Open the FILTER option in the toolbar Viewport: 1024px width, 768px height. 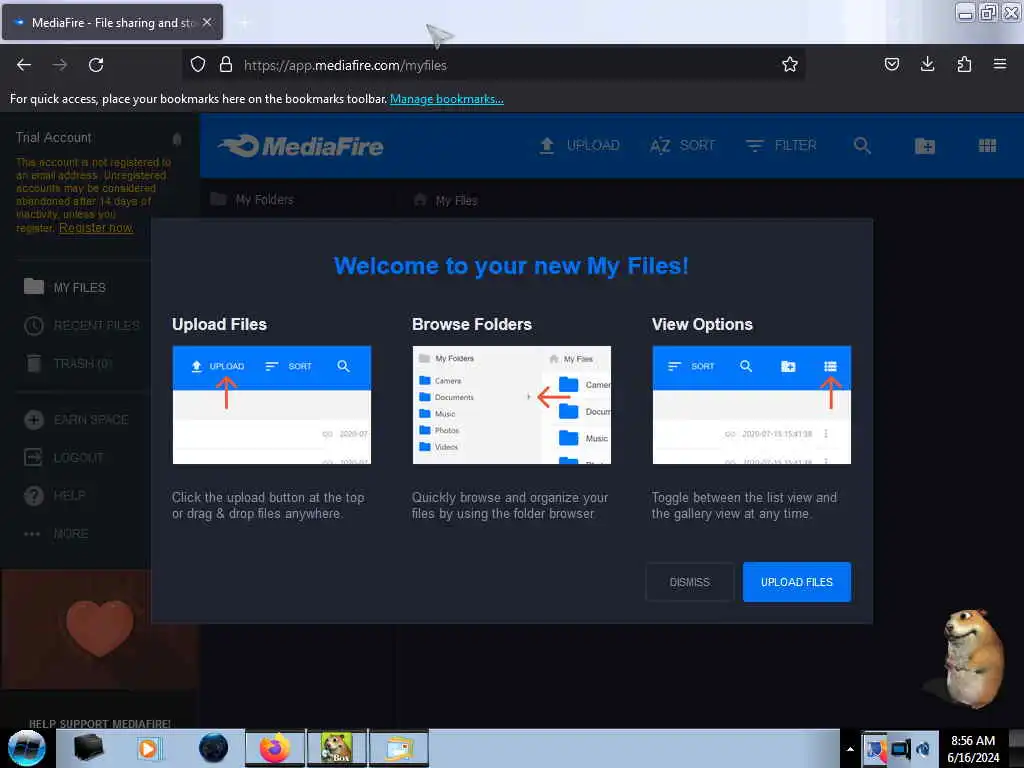[x=781, y=146]
